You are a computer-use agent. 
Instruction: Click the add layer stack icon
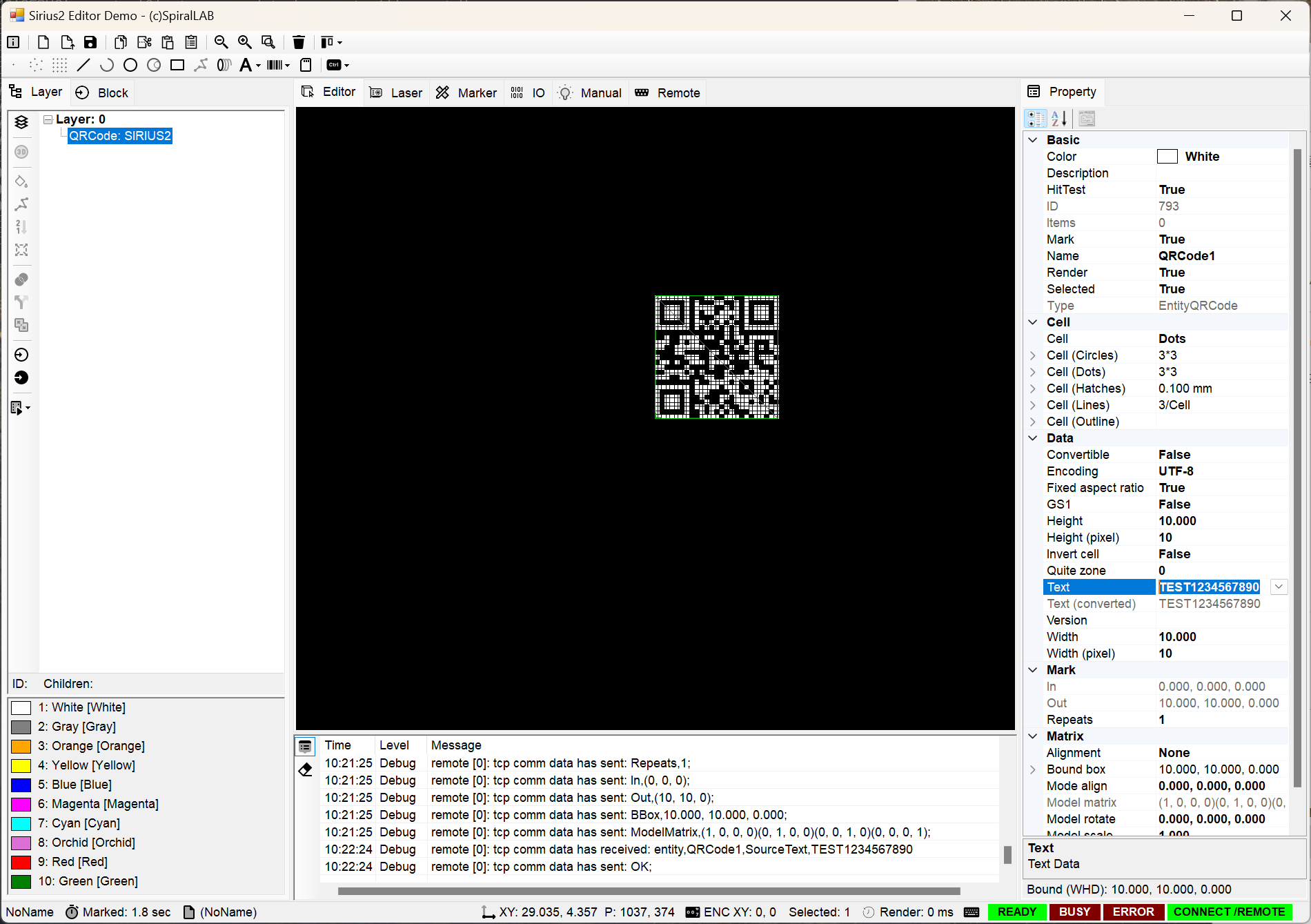(x=21, y=122)
